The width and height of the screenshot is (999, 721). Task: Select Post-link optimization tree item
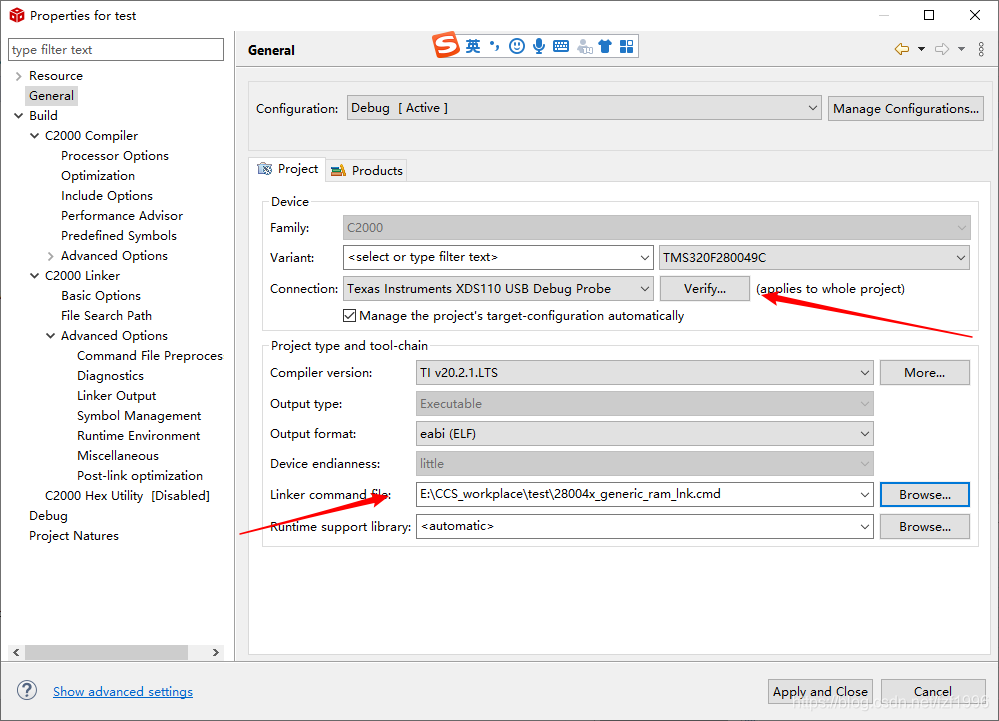[x=140, y=476]
